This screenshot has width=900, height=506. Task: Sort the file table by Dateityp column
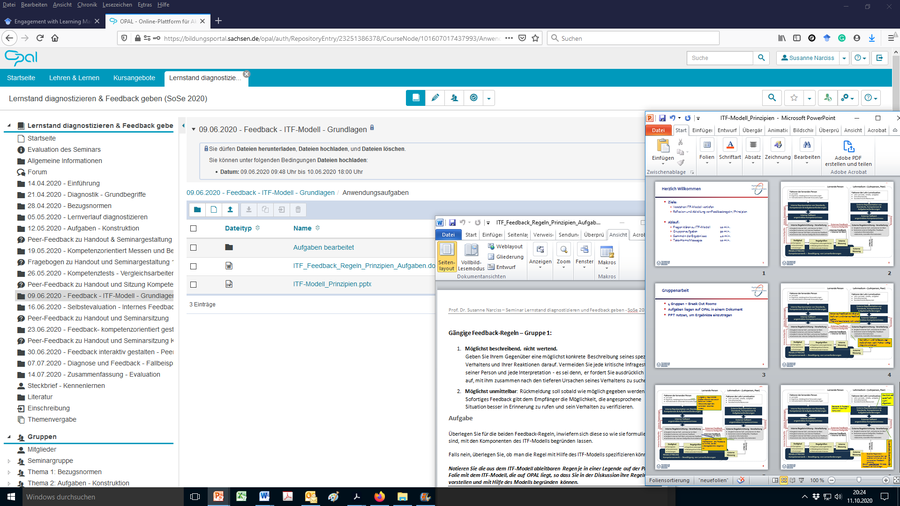click(x=238, y=228)
